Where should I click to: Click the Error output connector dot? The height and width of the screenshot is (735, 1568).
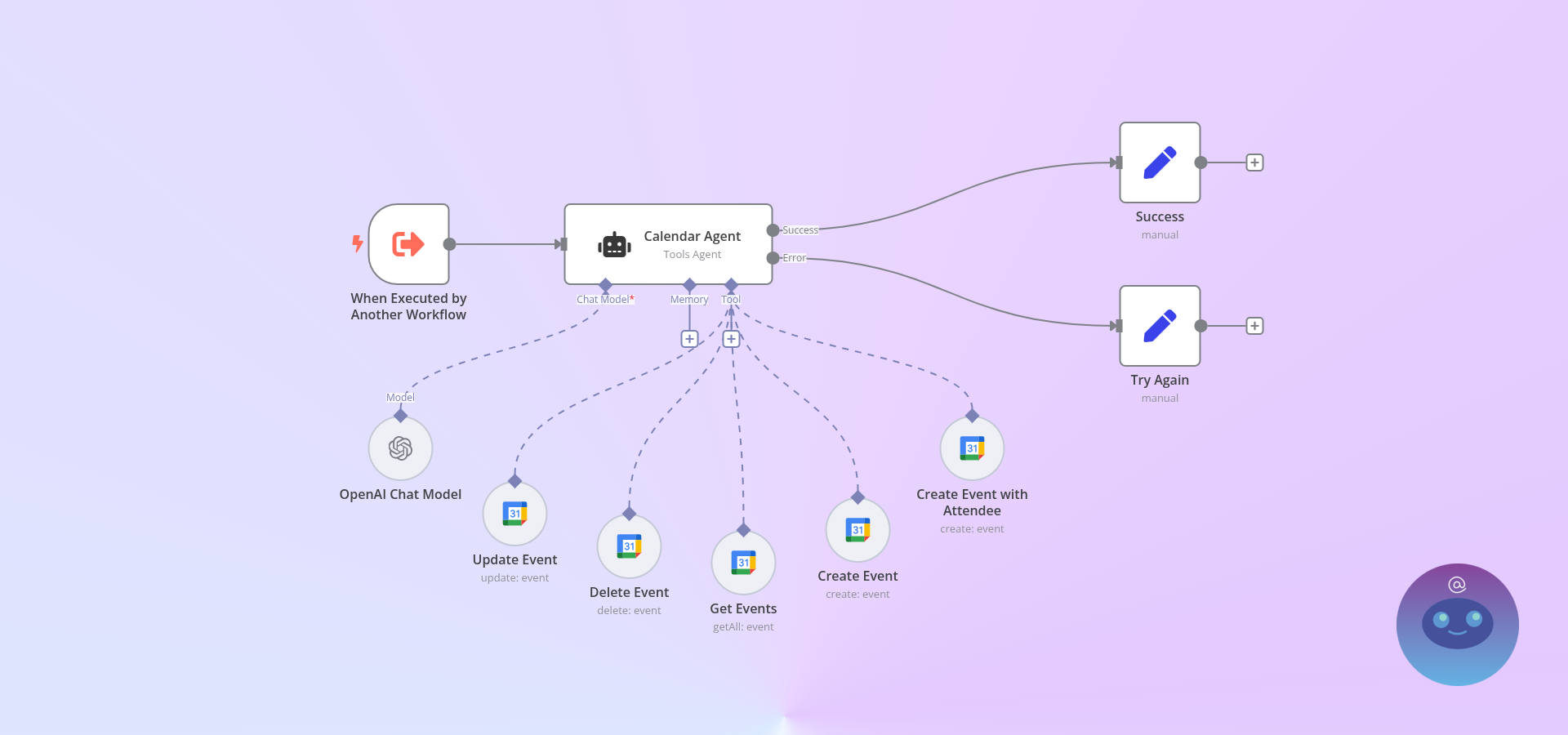773,258
